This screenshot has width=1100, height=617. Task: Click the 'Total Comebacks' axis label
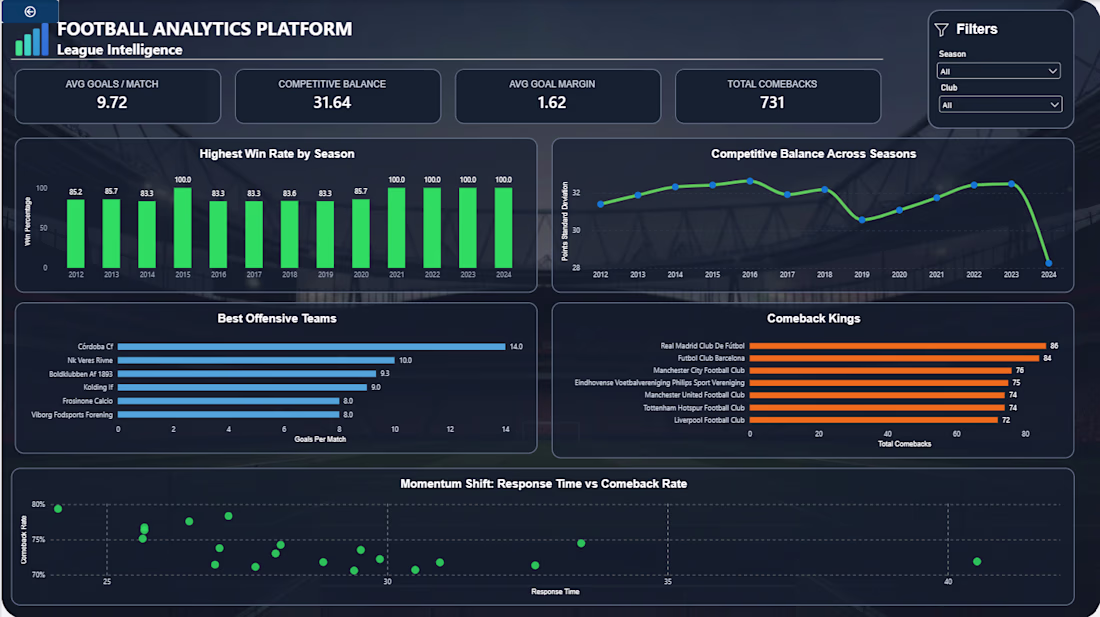click(x=904, y=444)
